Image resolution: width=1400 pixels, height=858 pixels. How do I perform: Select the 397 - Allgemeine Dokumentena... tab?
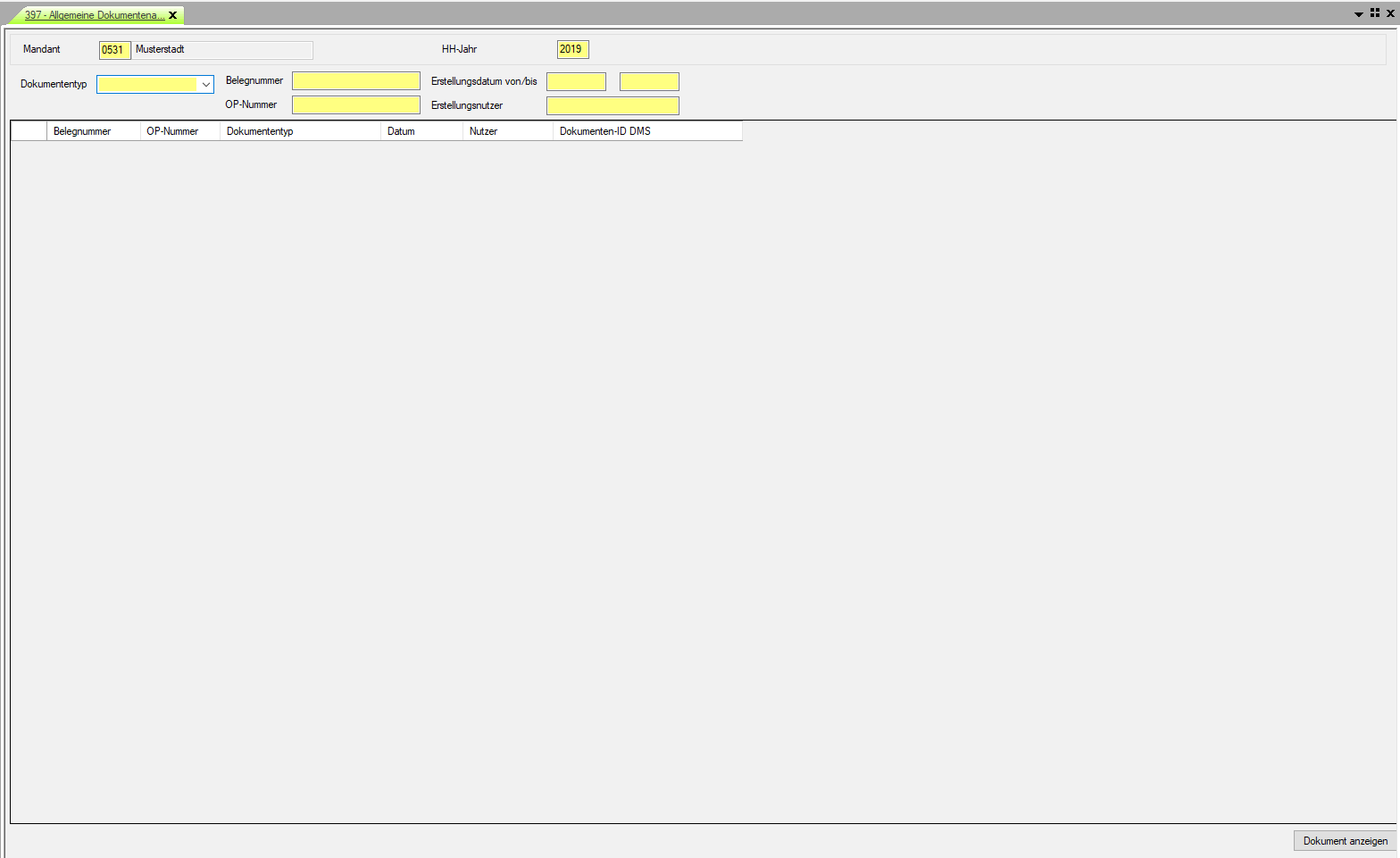94,15
